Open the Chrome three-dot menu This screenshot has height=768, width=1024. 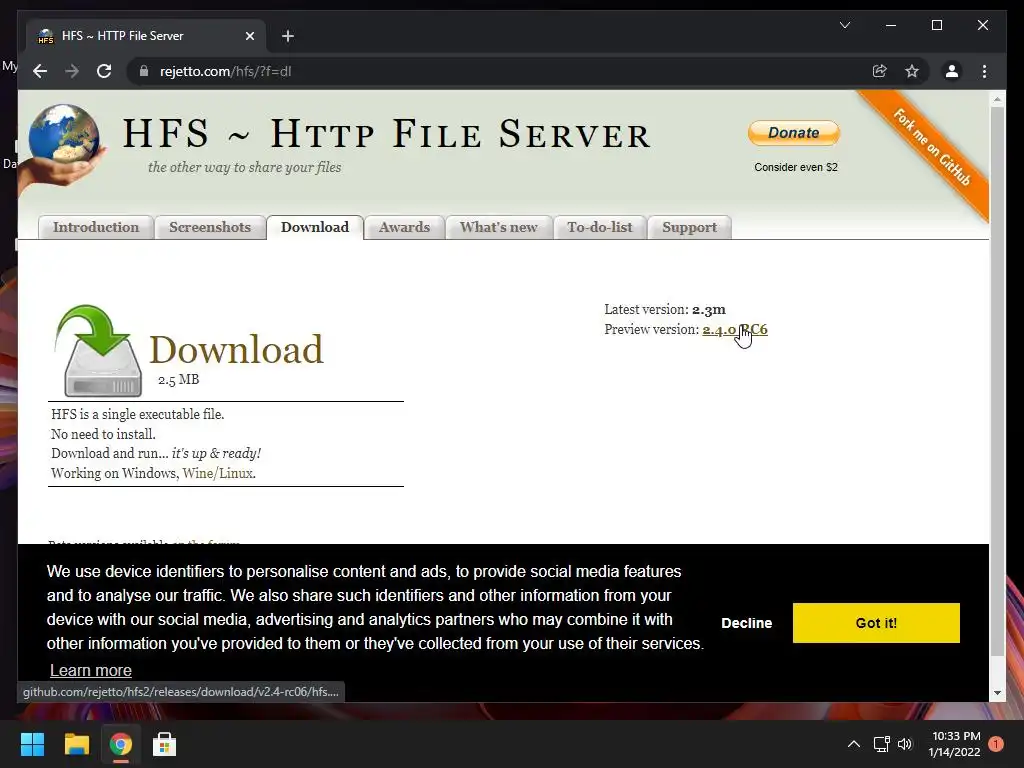984,71
